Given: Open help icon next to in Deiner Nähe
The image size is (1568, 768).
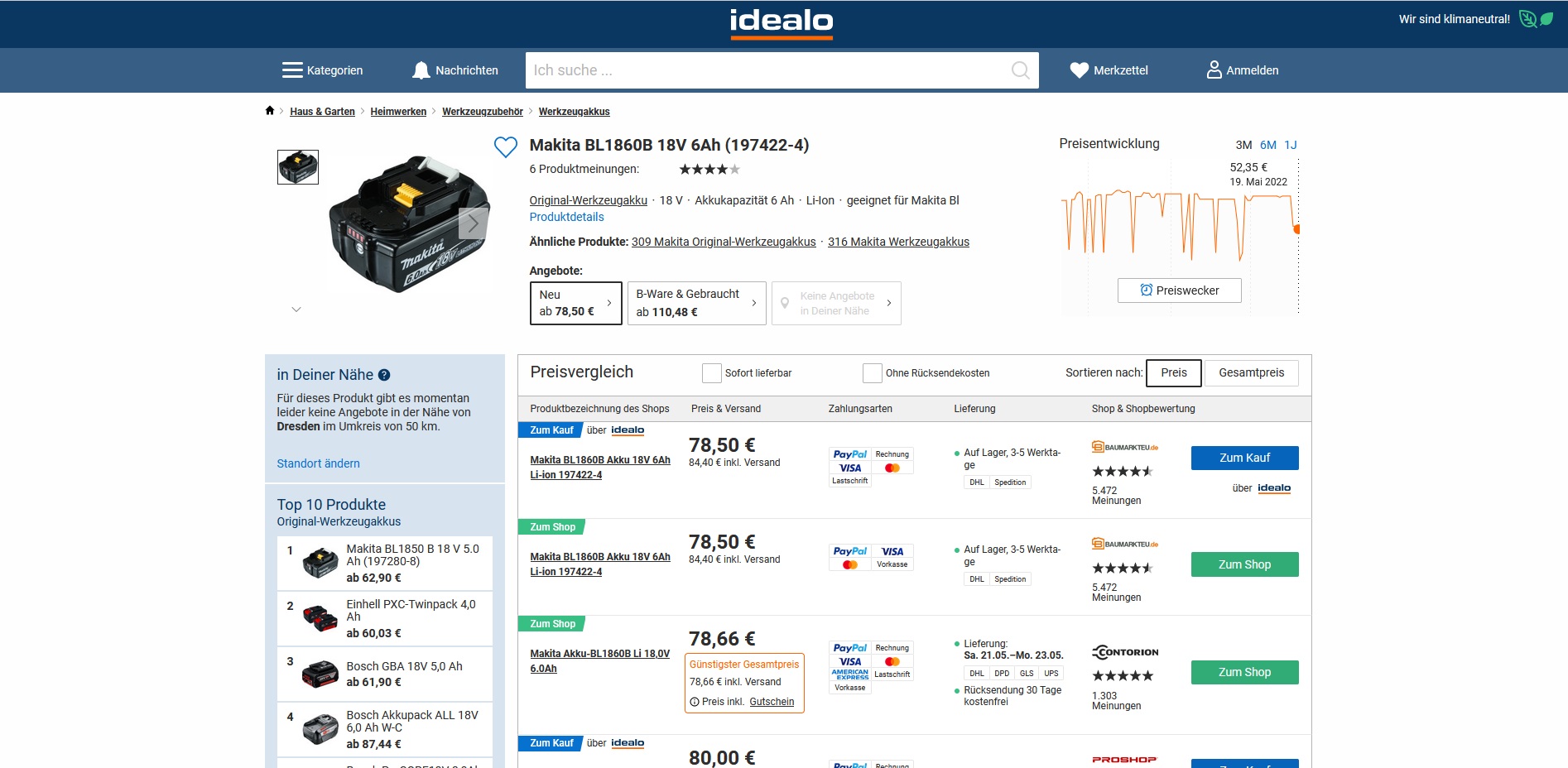Looking at the screenshot, I should [x=384, y=375].
